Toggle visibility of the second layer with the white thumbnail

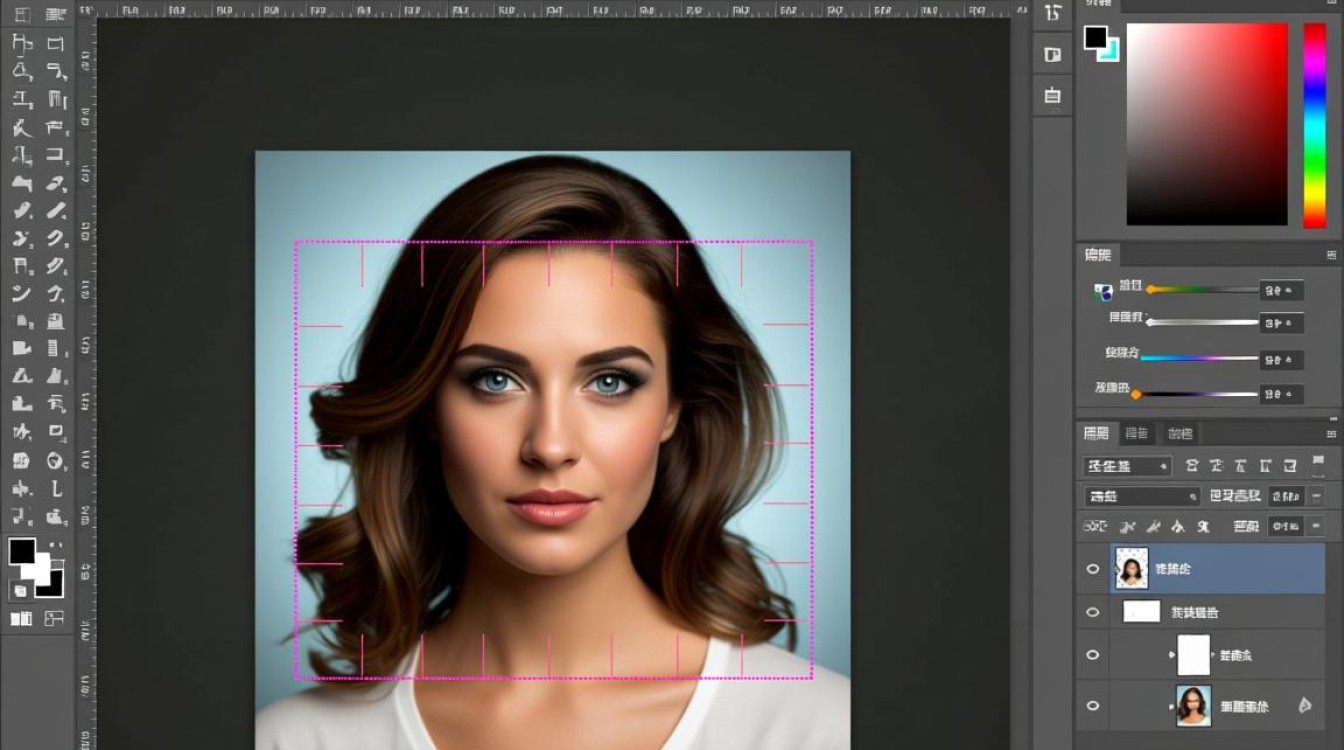click(1092, 612)
